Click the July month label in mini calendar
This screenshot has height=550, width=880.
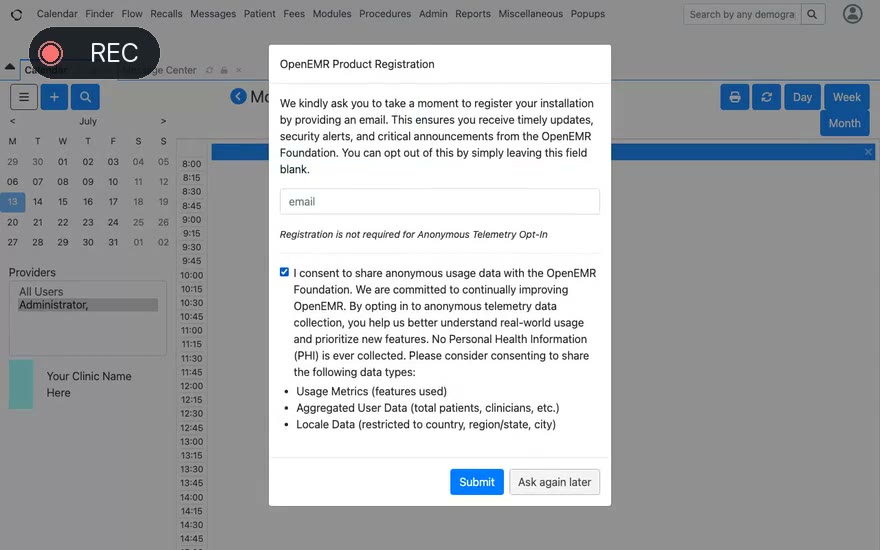[x=88, y=121]
